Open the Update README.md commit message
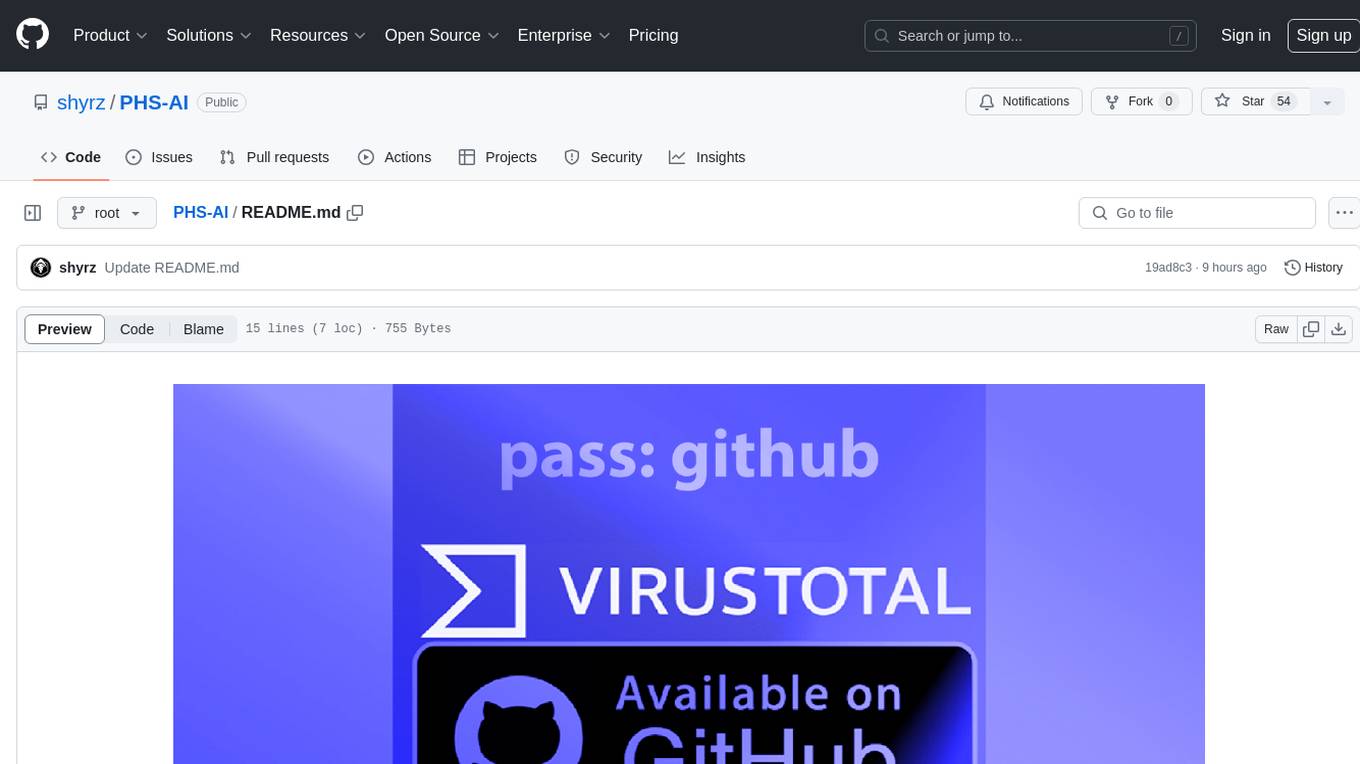This screenshot has width=1360, height=764. coord(172,268)
